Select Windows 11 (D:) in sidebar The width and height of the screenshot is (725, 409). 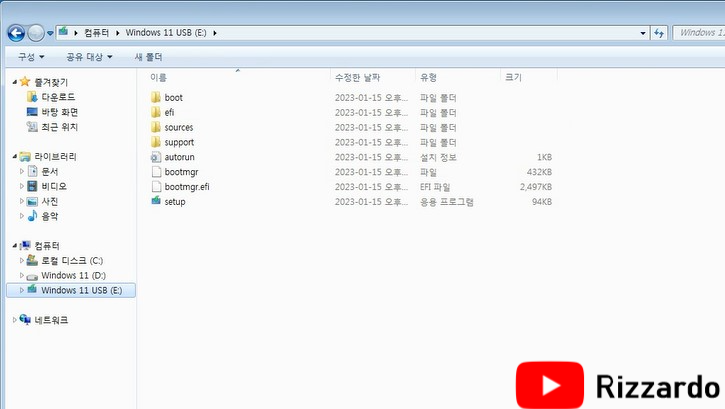click(x=73, y=275)
